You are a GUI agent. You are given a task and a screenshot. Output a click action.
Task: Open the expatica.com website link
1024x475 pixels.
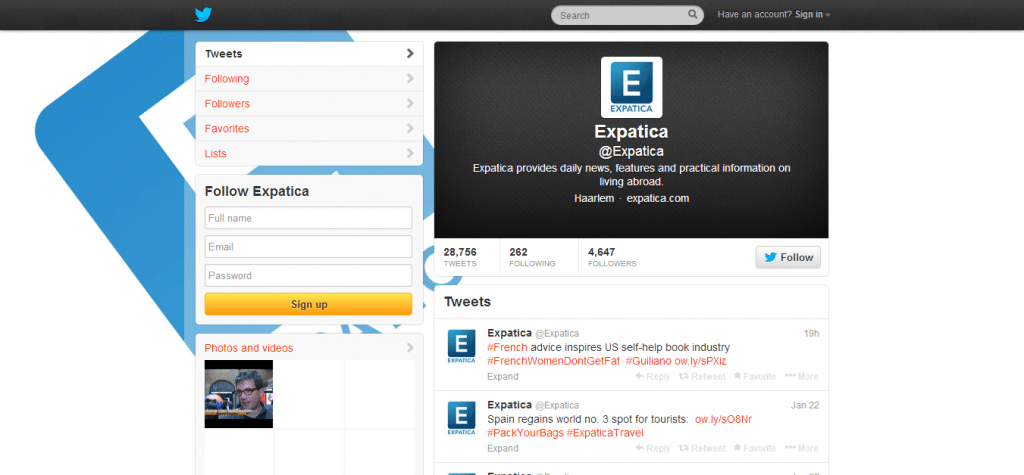pyautogui.click(x=658, y=198)
